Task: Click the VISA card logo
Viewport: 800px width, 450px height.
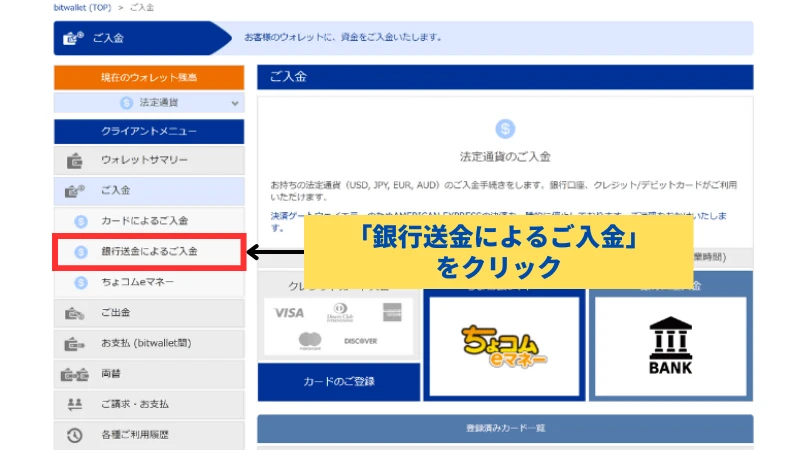Action: 289,313
